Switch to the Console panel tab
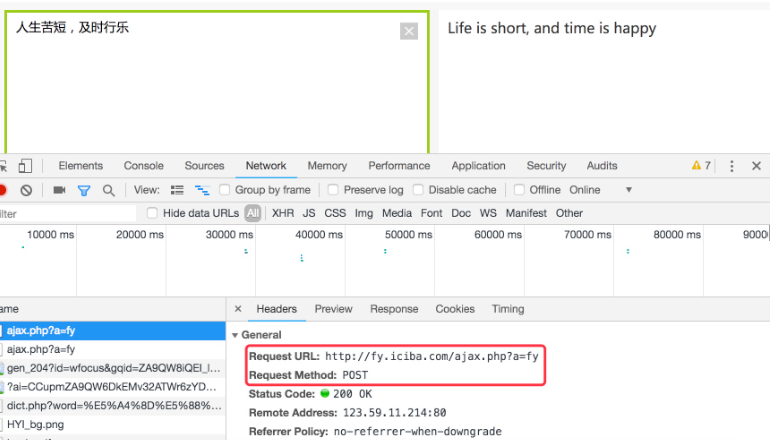The height and width of the screenshot is (440, 778). click(143, 166)
